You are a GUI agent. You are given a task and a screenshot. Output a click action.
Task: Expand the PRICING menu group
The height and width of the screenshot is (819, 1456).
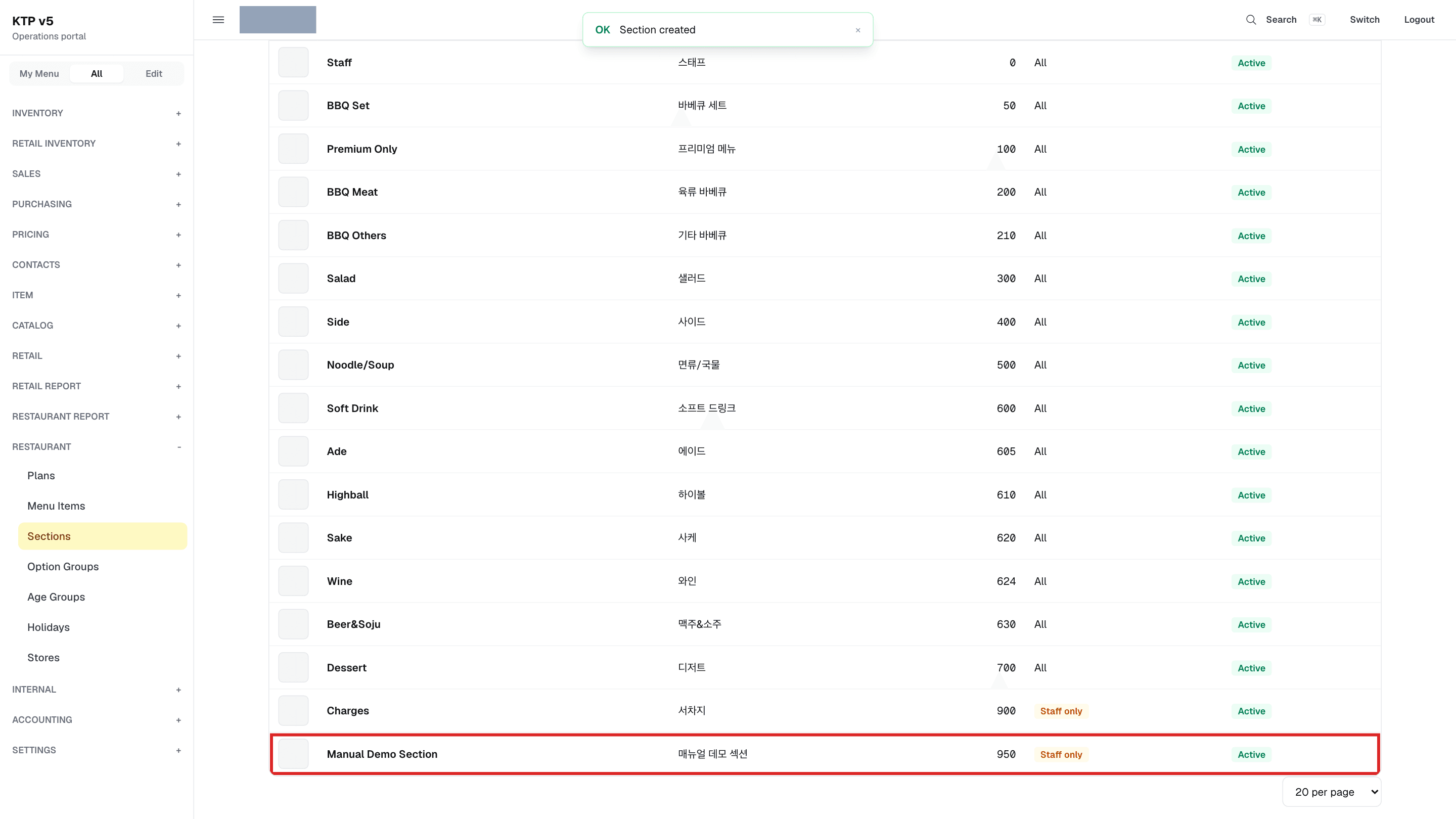(97, 235)
